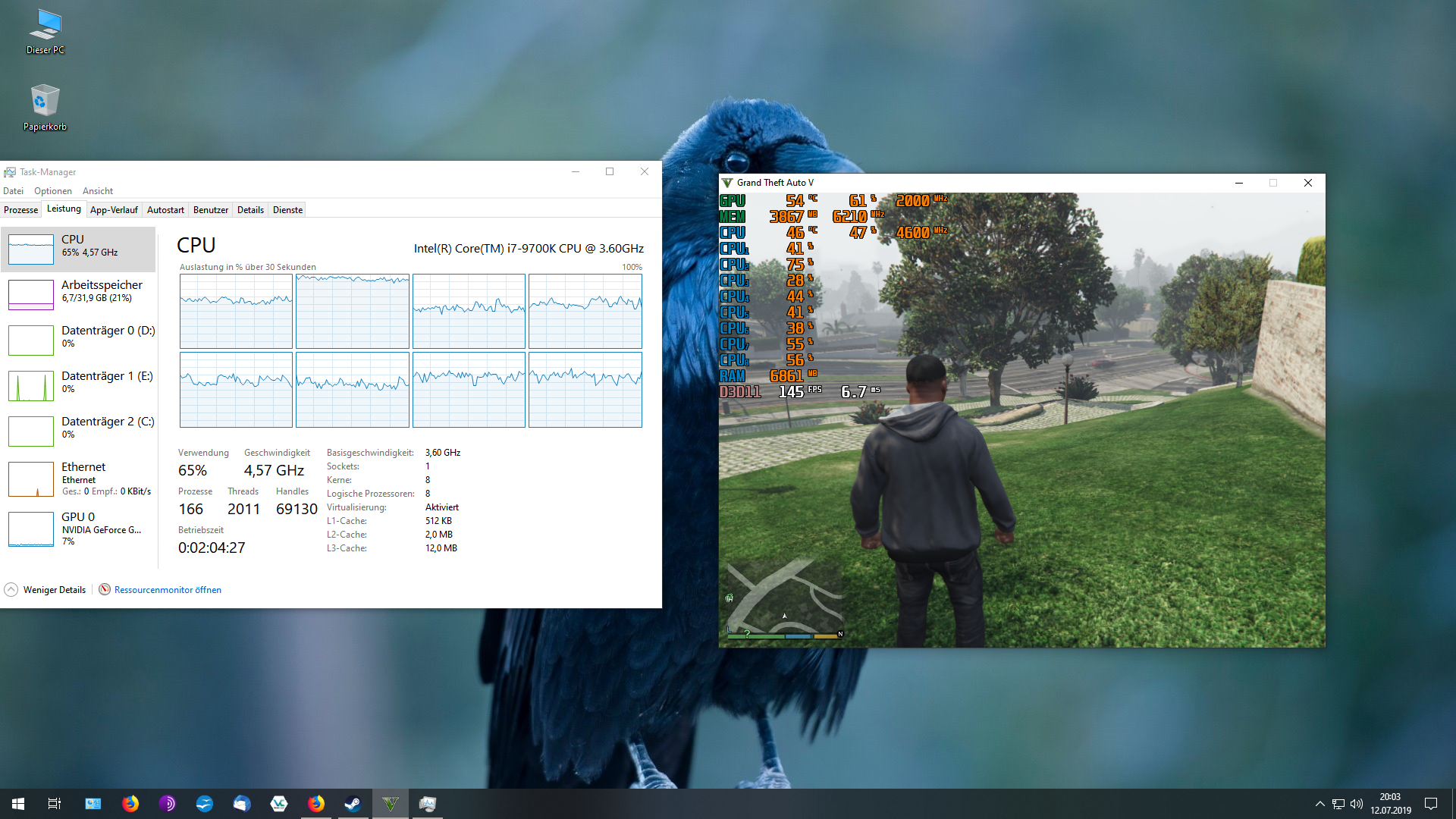This screenshot has width=1456, height=819.
Task: Click the Betriebszeit 0:02:04:27 value
Action: [x=212, y=548]
